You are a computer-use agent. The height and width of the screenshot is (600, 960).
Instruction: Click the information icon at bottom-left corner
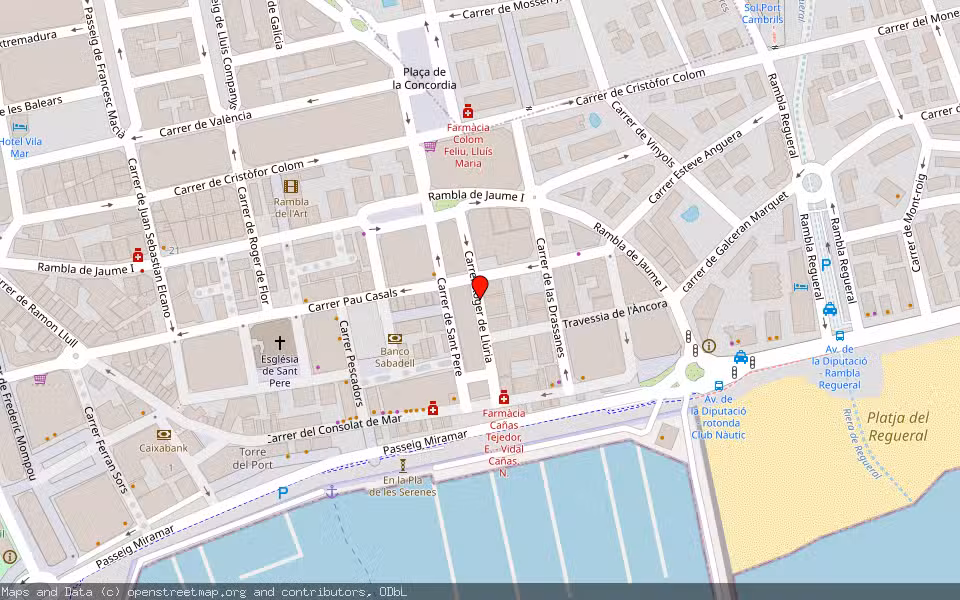coord(10,557)
